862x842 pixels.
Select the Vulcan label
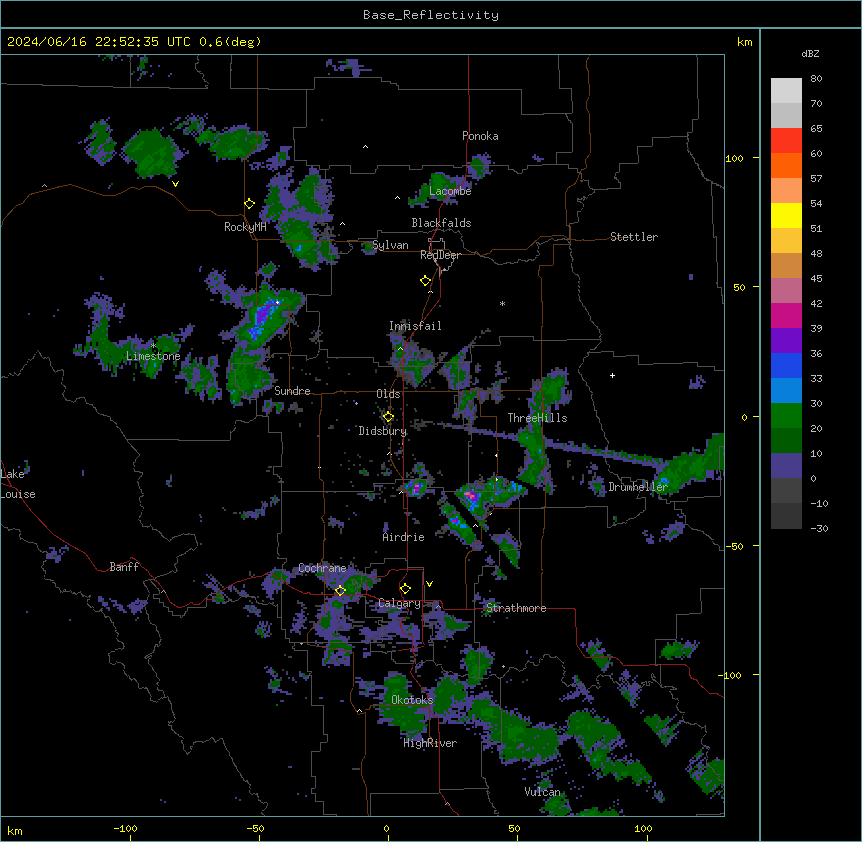543,792
